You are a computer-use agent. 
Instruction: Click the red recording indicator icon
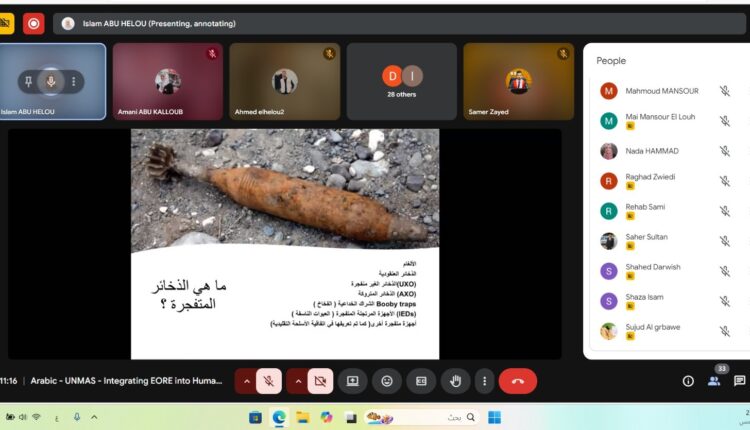tap(34, 23)
